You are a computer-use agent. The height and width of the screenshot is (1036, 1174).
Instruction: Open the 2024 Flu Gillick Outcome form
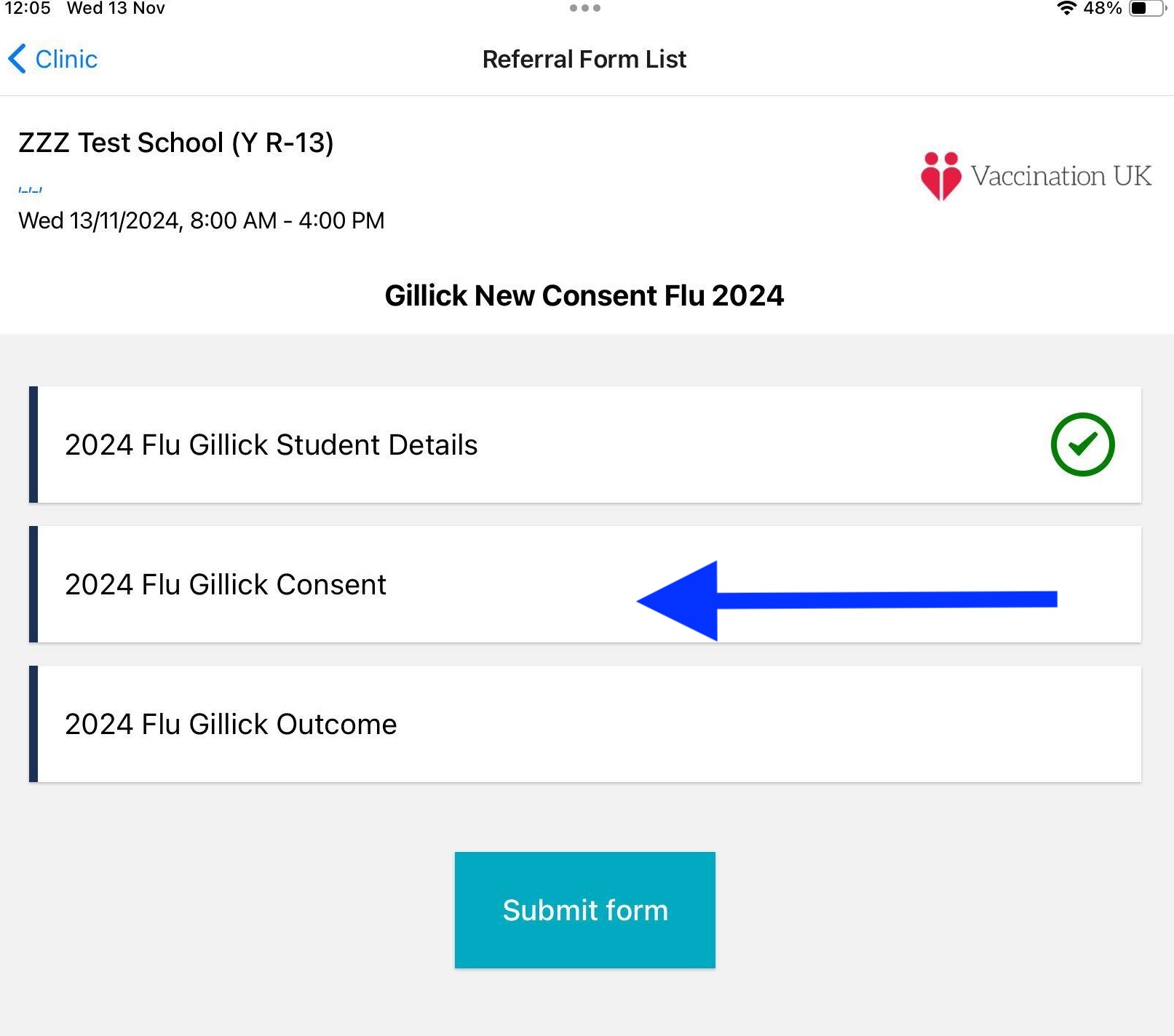(x=231, y=725)
